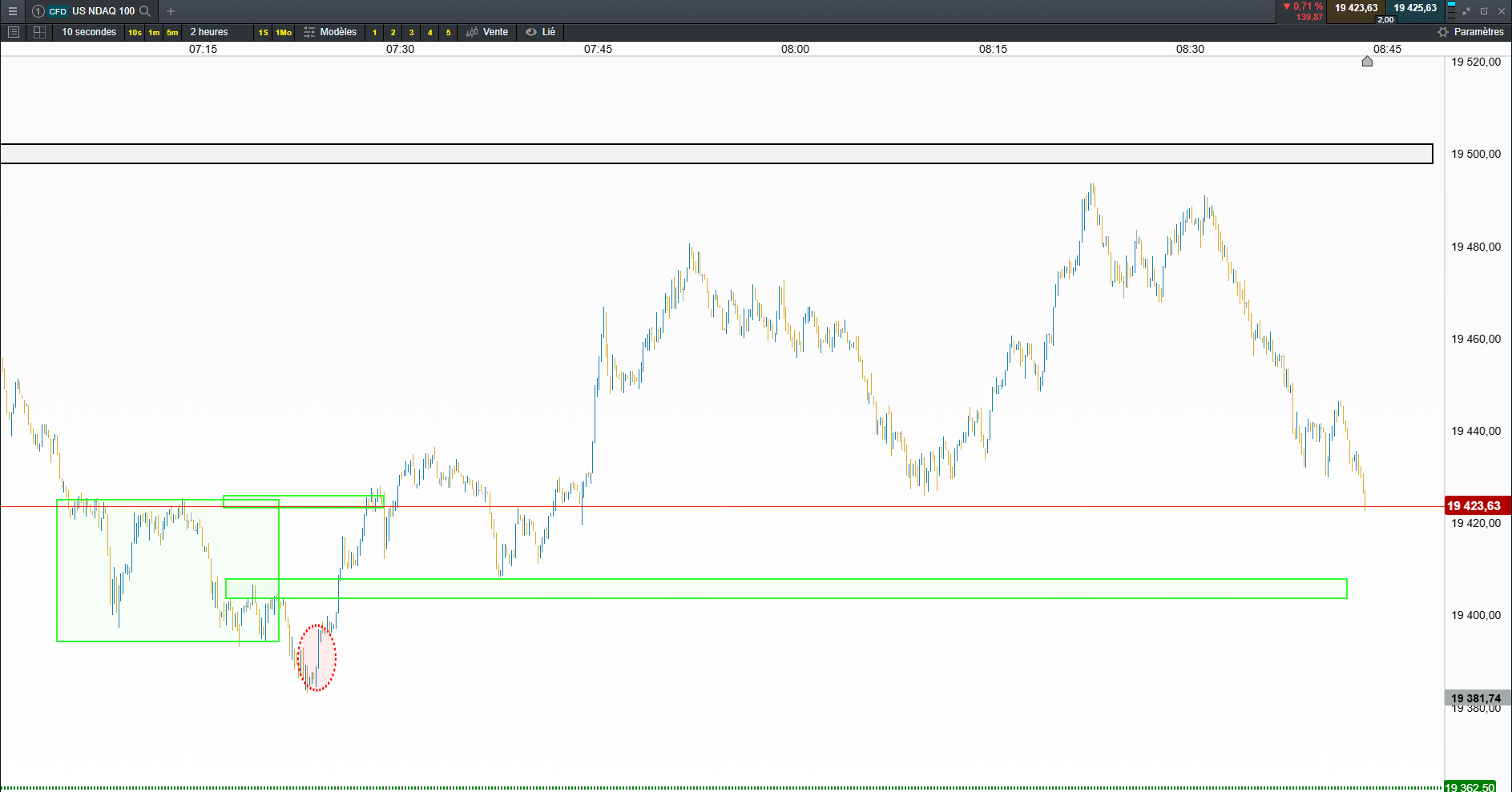This screenshot has height=792, width=1512.
Task: Click the 07:15 time axis label
Action: 204,49
